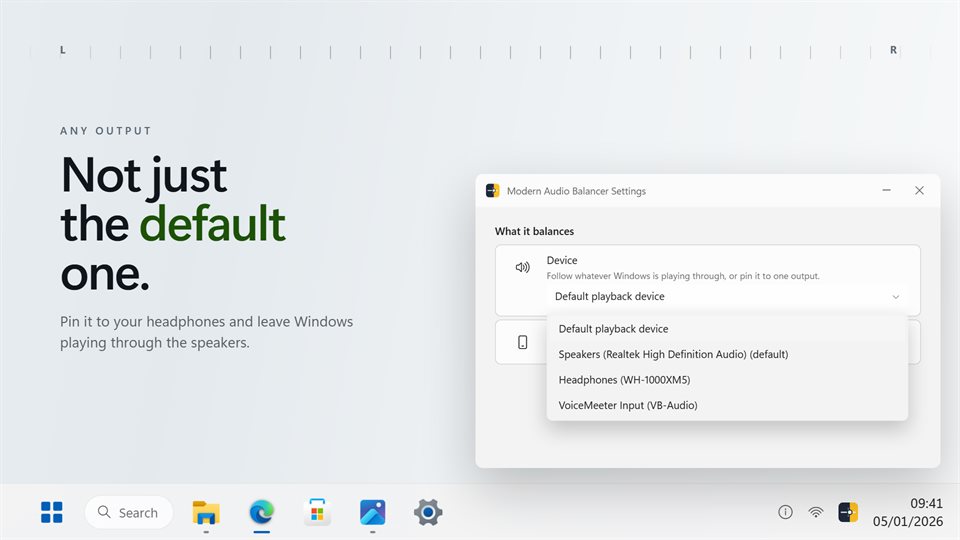Screen dimensions: 960x540
Task: Pick Headphones (WH-1000XM5) from the list
Action: 727,380
